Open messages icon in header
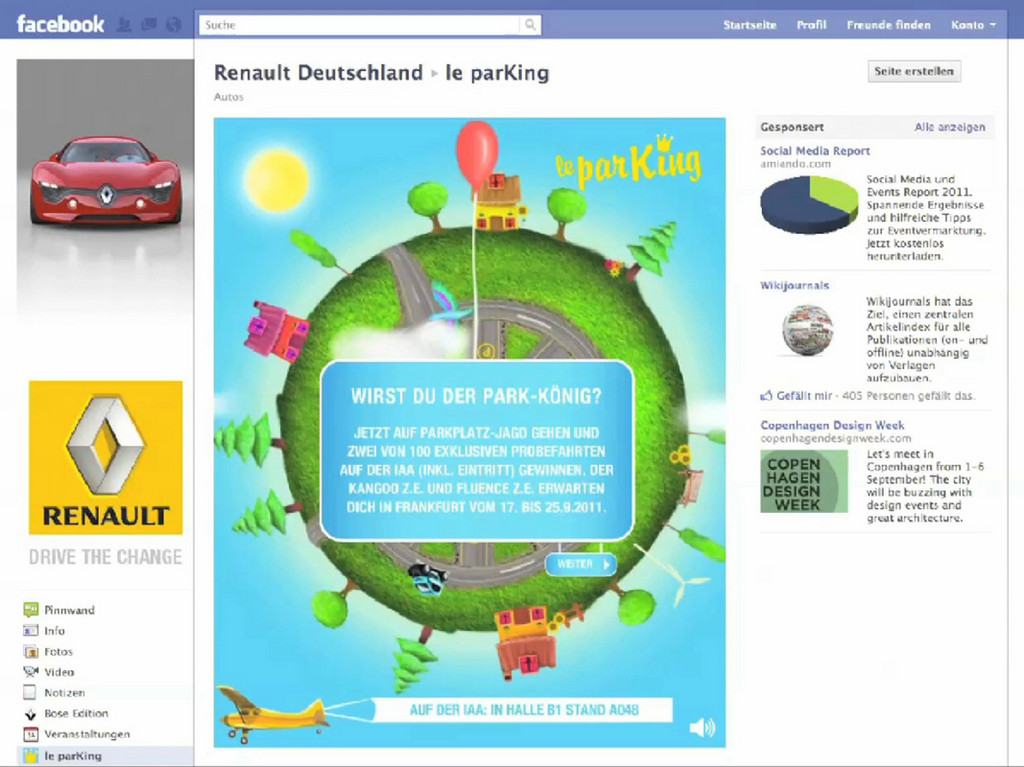This screenshot has width=1024, height=767. [x=149, y=25]
